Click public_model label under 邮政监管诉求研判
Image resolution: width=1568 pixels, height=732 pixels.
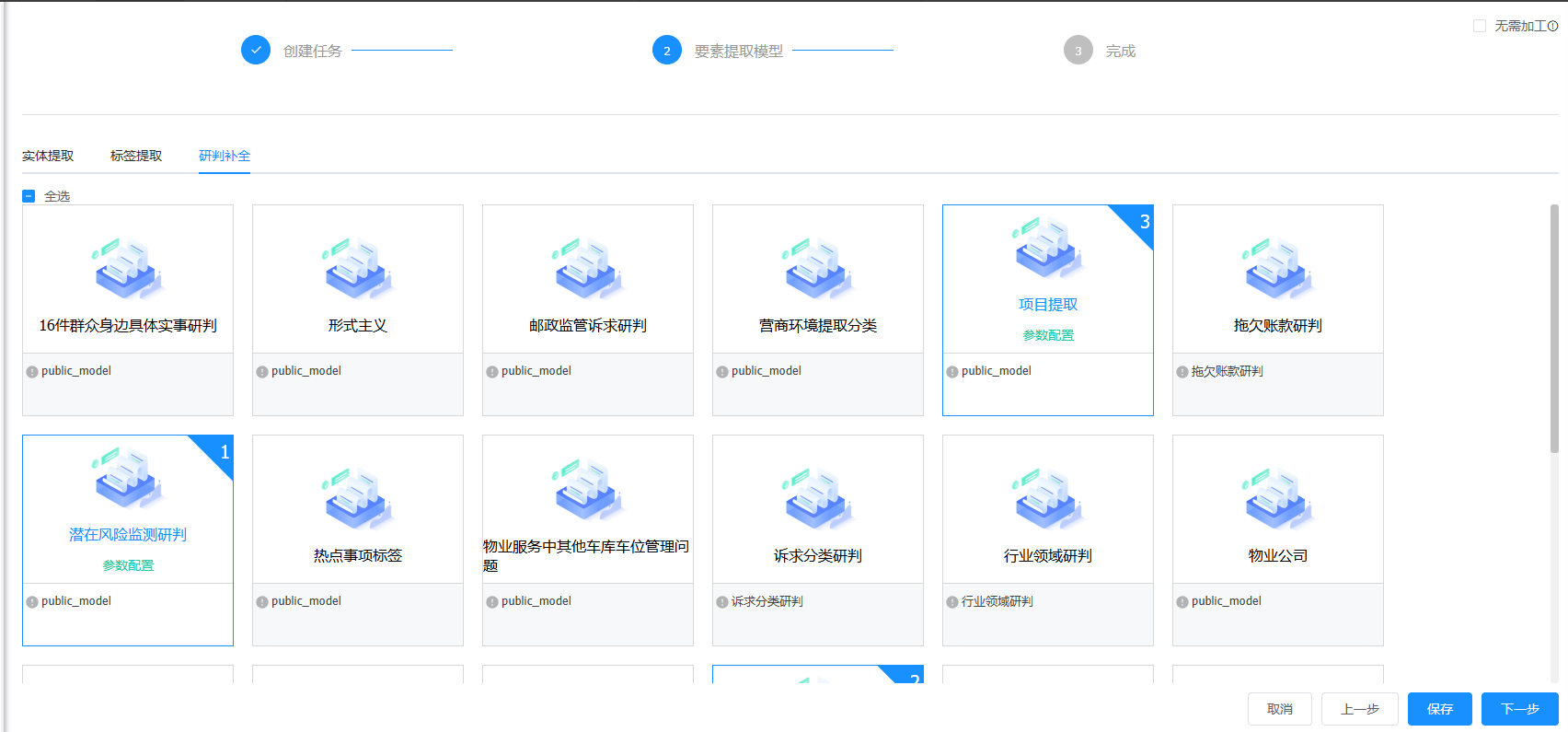tap(536, 371)
